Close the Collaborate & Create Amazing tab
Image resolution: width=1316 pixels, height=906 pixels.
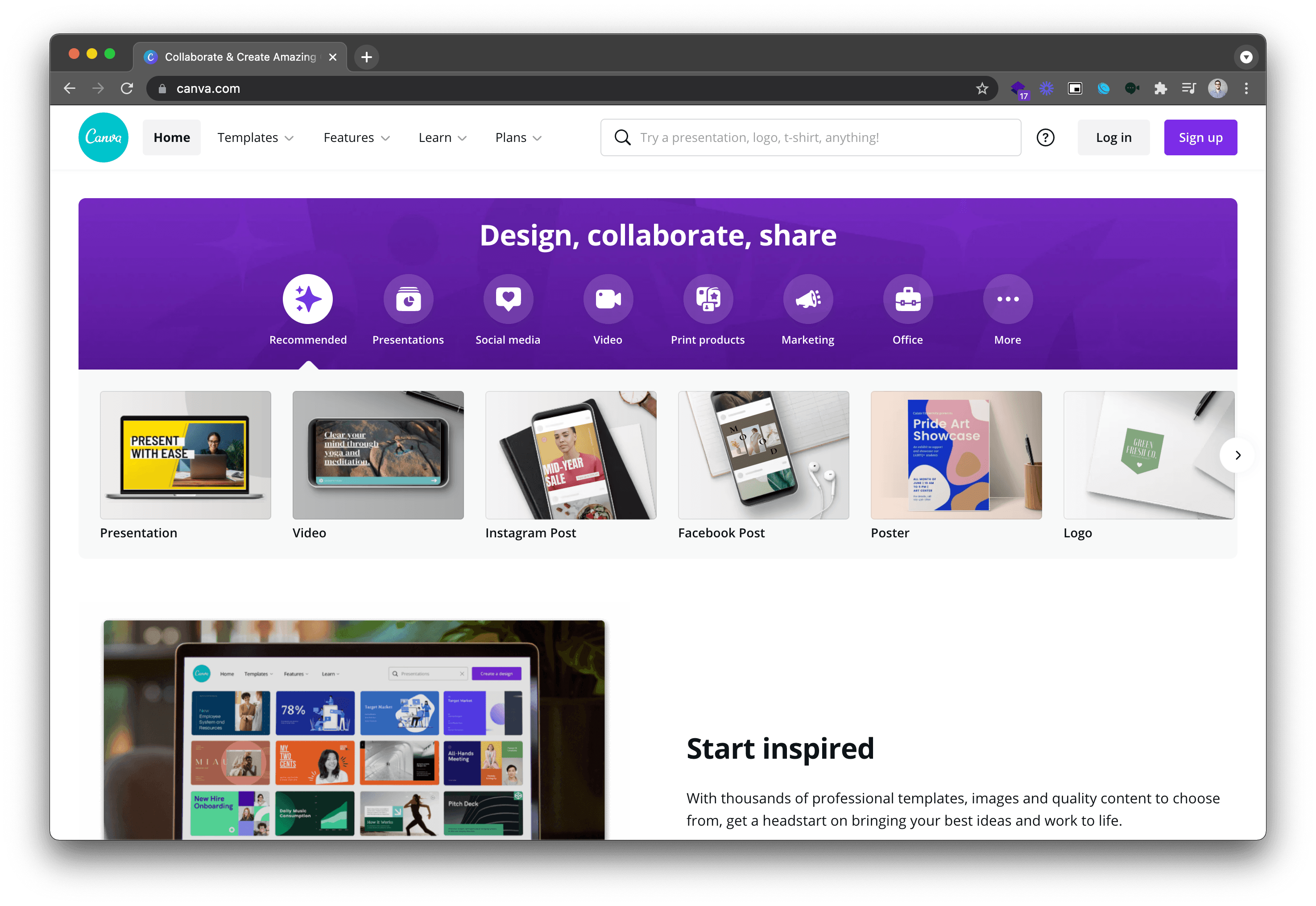(333, 57)
